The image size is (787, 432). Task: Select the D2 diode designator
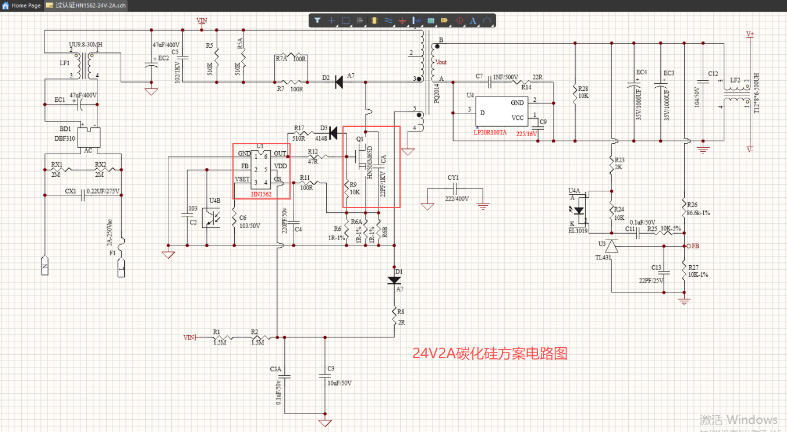point(326,78)
